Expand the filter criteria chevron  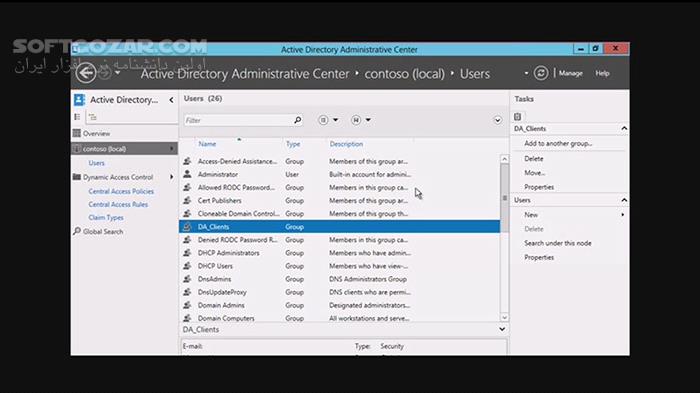coord(498,120)
